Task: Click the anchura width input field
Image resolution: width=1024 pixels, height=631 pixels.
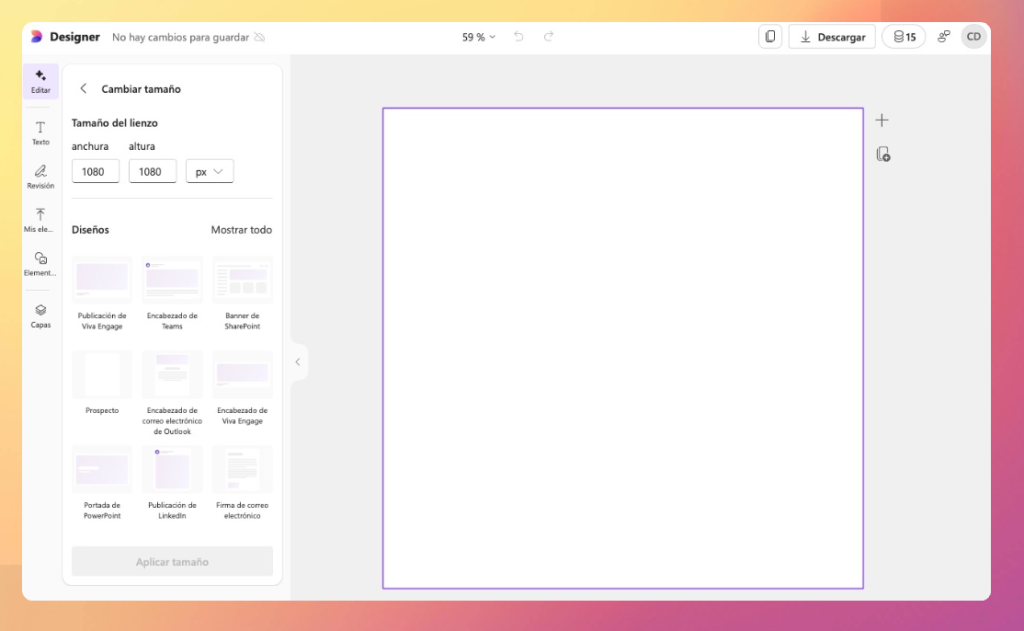Action: (95, 171)
